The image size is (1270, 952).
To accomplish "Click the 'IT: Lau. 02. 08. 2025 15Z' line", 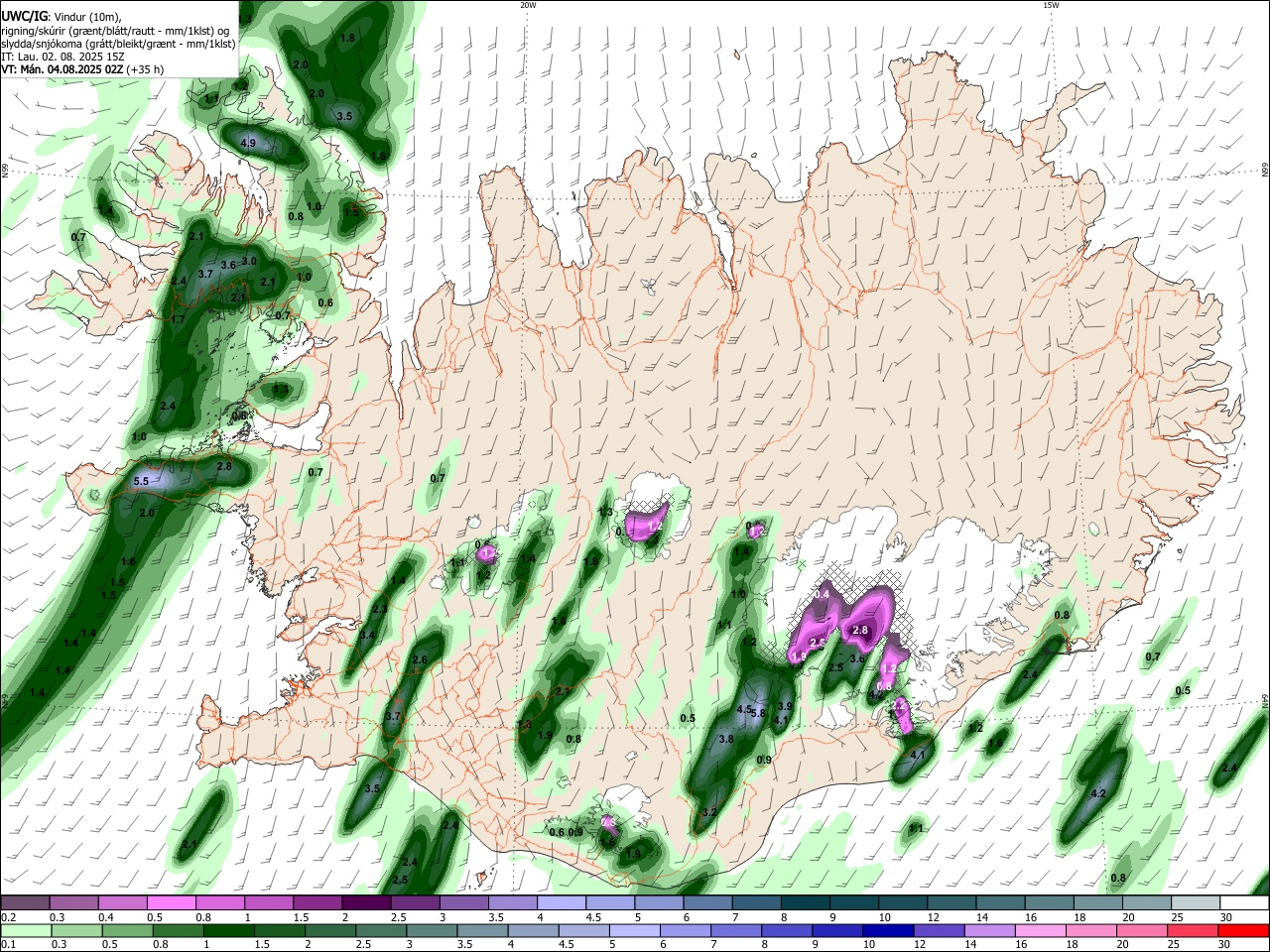I will 61,57.
